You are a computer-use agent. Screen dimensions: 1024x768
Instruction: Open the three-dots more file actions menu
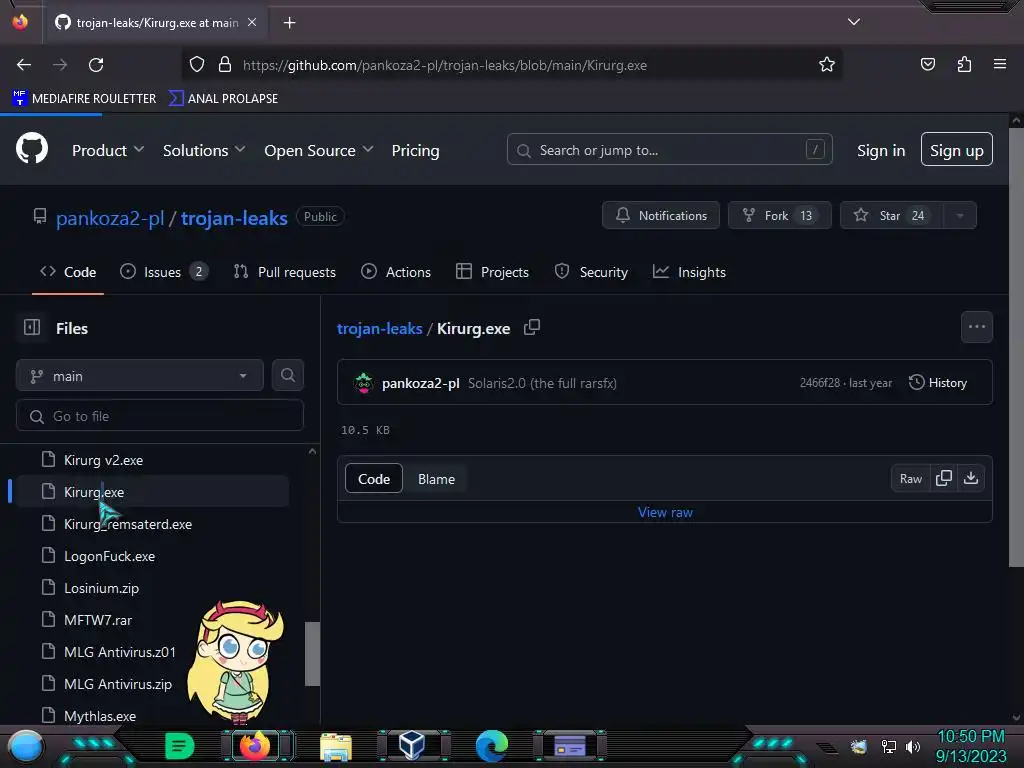(x=976, y=327)
